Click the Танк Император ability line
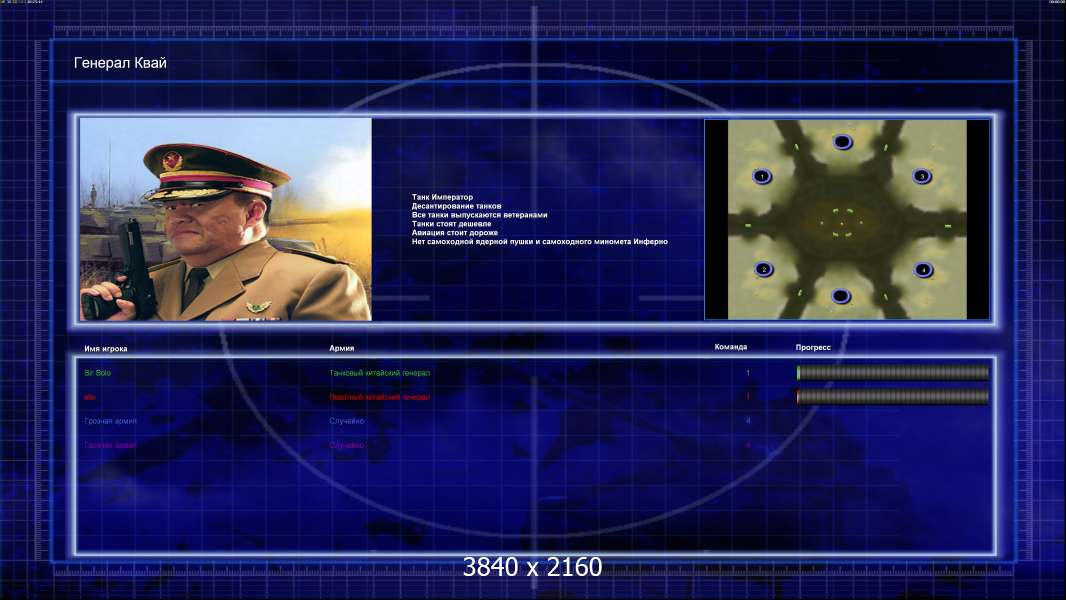The height and width of the screenshot is (600, 1066). coord(442,197)
